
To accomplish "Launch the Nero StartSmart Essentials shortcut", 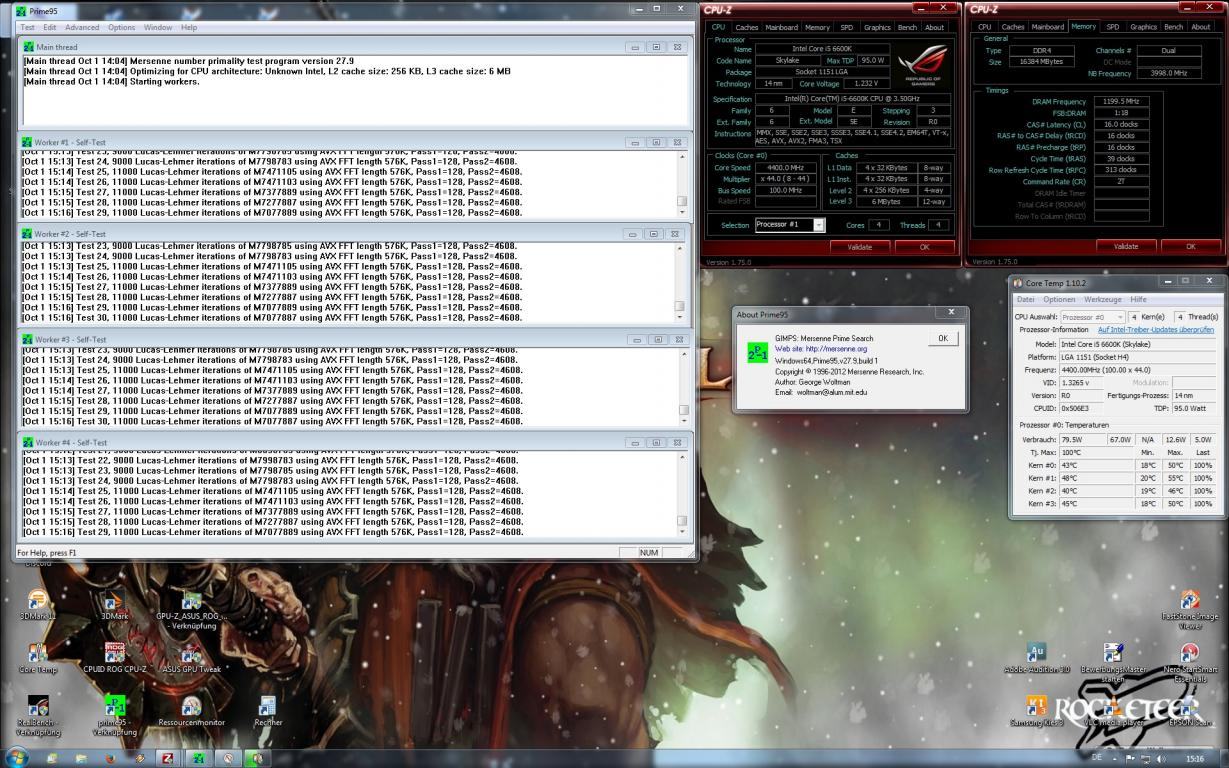I will (1190, 662).
